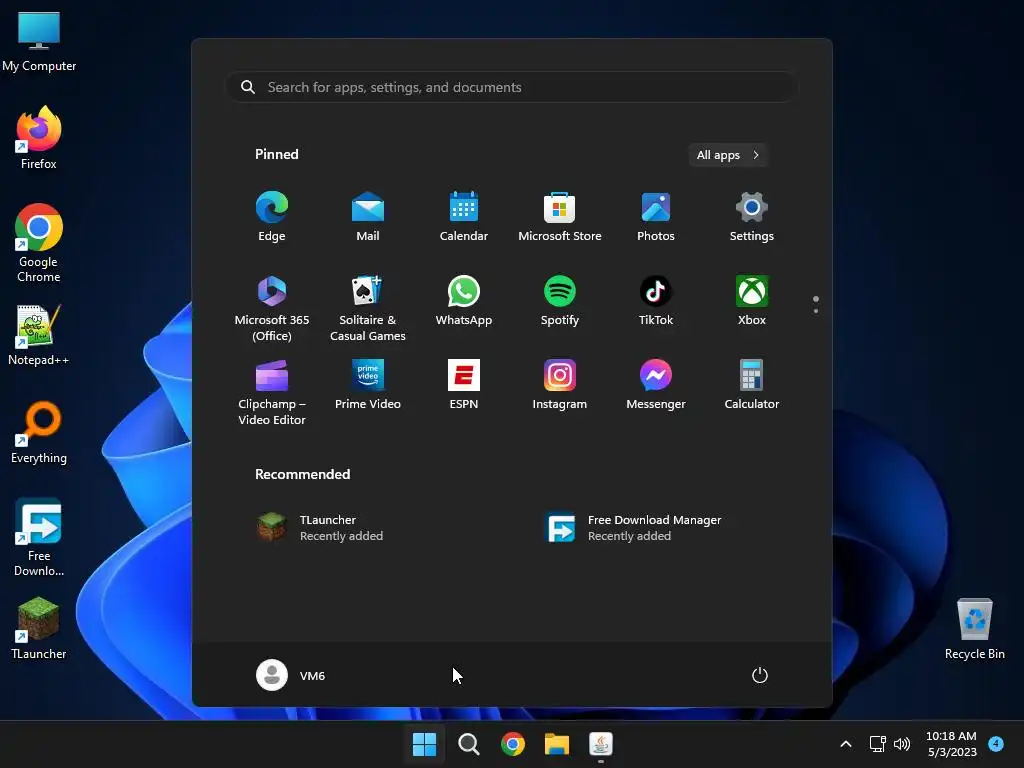Open Free Download Manager in Recommended
The width and height of the screenshot is (1024, 768).
633,528
